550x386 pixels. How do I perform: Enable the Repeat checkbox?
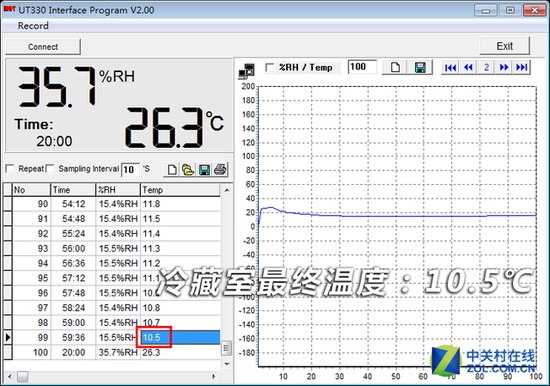click(x=10, y=169)
